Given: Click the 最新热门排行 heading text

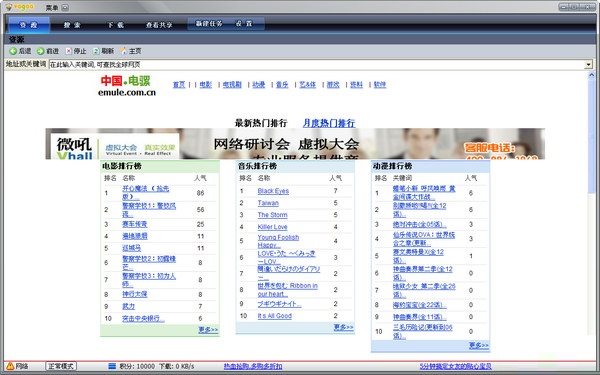Looking at the screenshot, I should click(261, 123).
